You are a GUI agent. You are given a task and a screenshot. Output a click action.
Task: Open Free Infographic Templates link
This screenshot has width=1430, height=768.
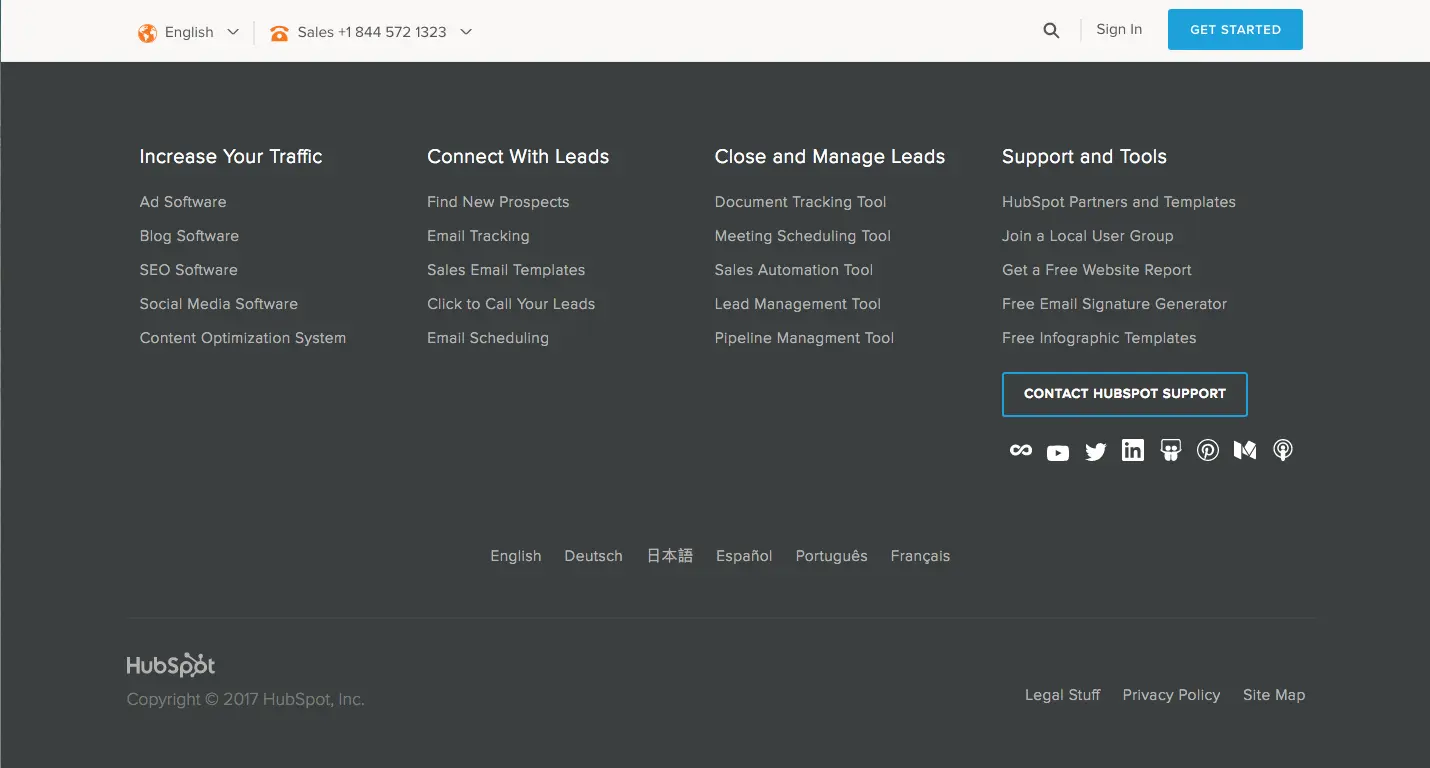coord(1099,338)
